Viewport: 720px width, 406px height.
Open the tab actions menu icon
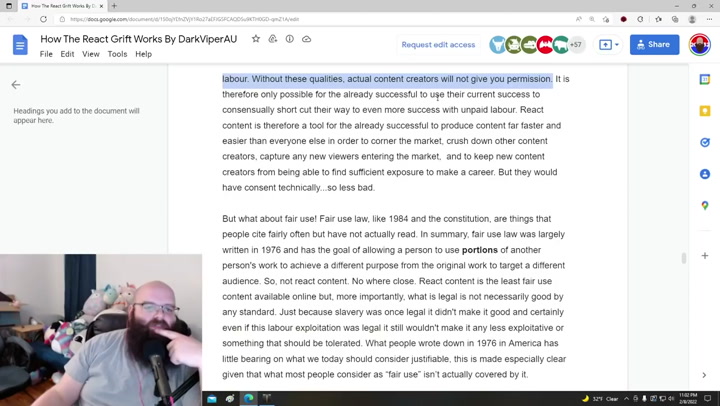pyautogui.click(x=9, y=6)
